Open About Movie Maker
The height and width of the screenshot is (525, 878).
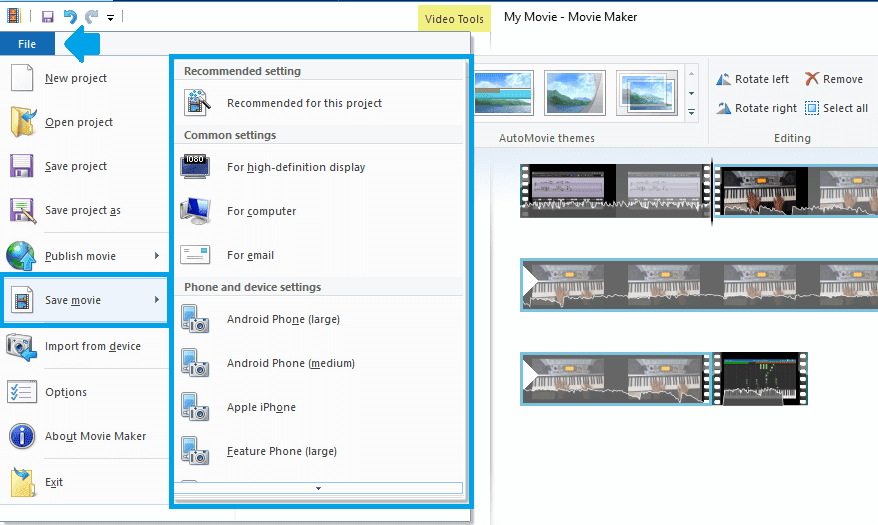click(96, 436)
